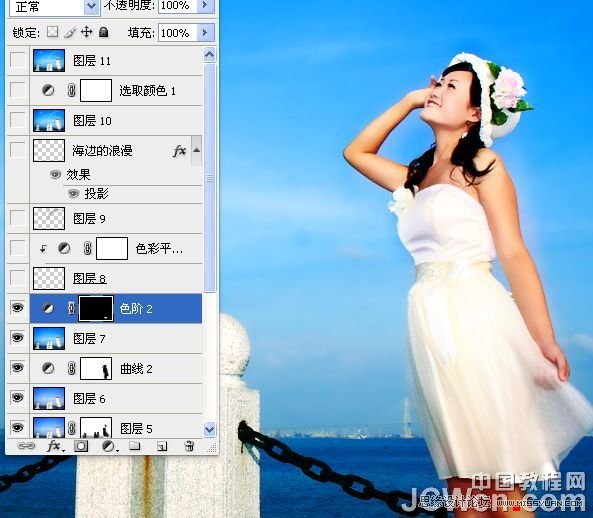Click the link layers icon at panel bottom
The width and height of the screenshot is (593, 518).
pyautogui.click(x=26, y=446)
